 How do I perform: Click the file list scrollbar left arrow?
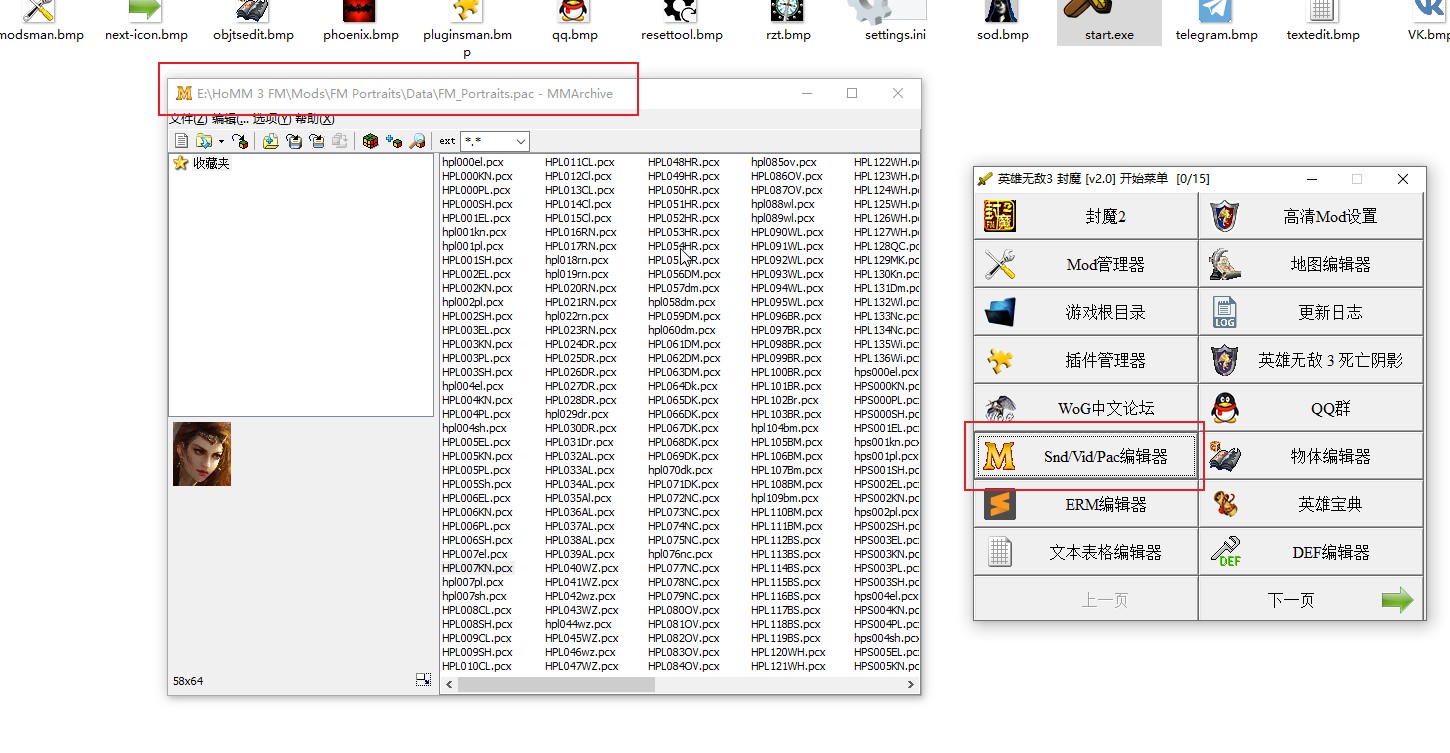(x=449, y=685)
